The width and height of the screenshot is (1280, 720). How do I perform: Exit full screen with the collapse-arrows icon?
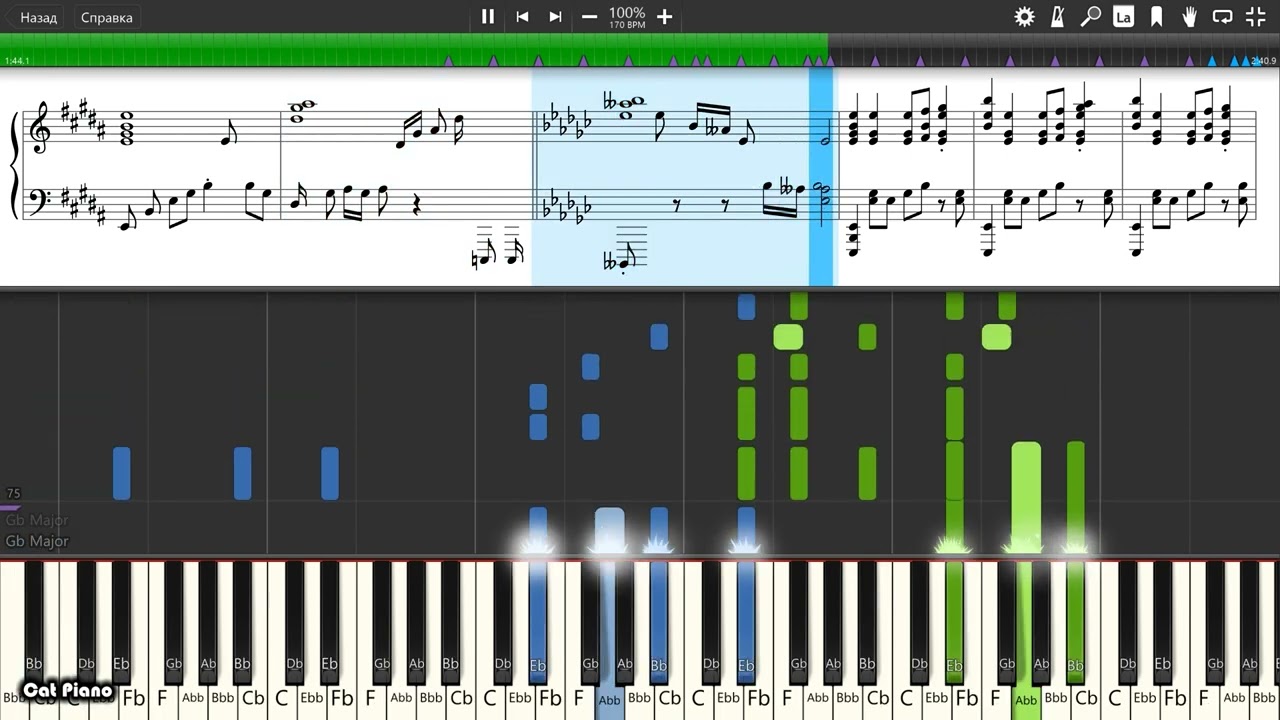1255,16
